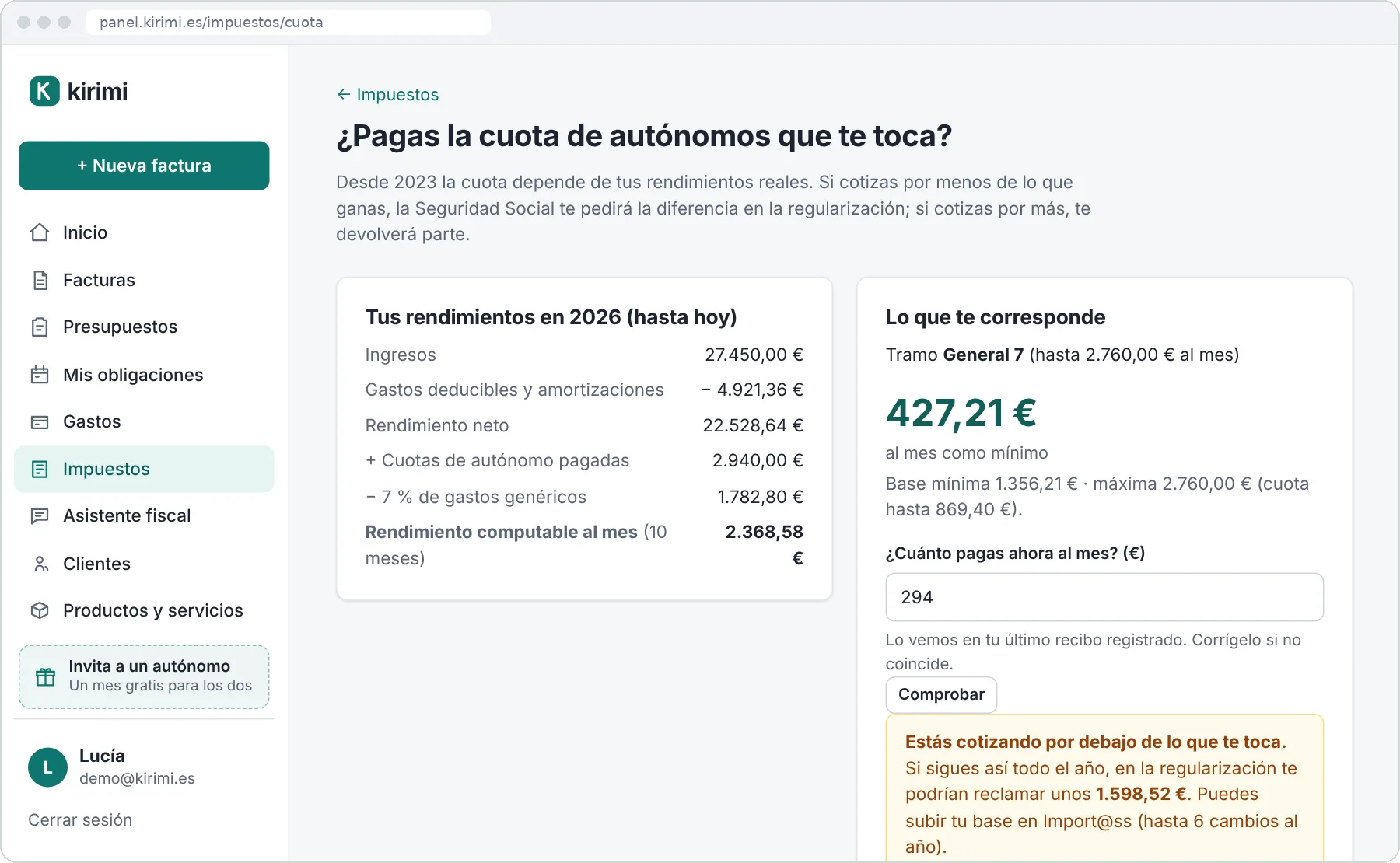Click the Presupuestos clipboard icon
Screen dimensions: 1400x863
(x=40, y=327)
